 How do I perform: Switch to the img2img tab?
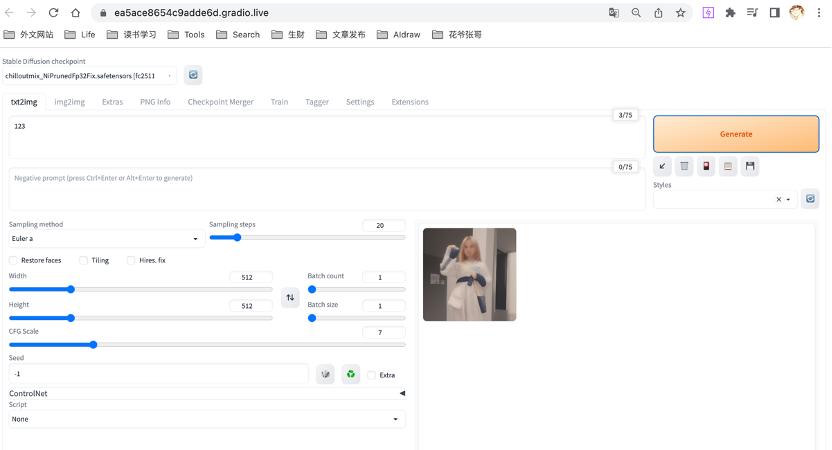(69, 102)
